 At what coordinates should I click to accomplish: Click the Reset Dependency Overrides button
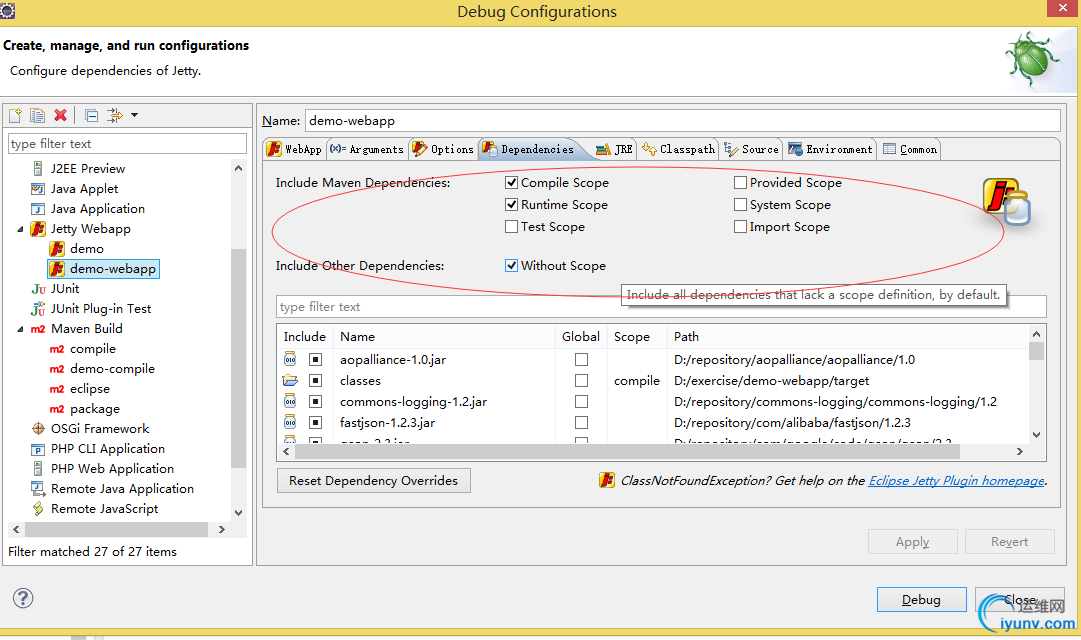373,481
